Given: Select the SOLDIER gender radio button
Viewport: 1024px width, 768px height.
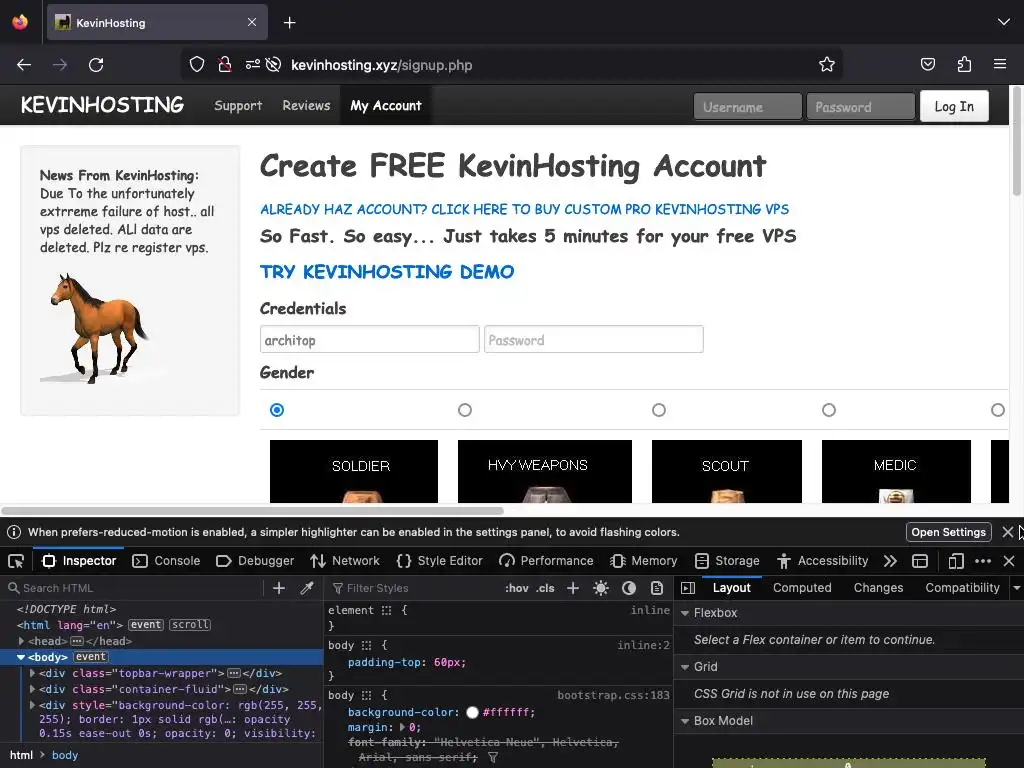Looking at the screenshot, I should [277, 409].
